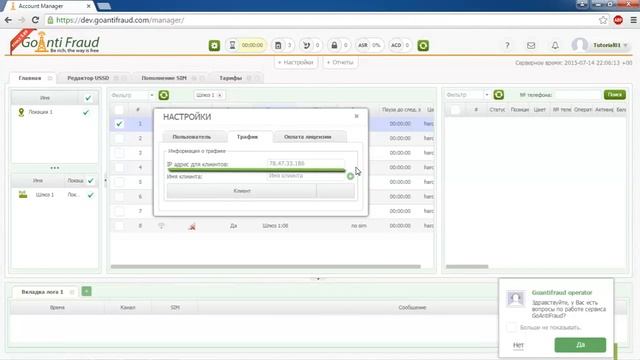The width and height of the screenshot is (640, 360).
Task: Click the GoAntiFraud logo
Action: (55, 42)
